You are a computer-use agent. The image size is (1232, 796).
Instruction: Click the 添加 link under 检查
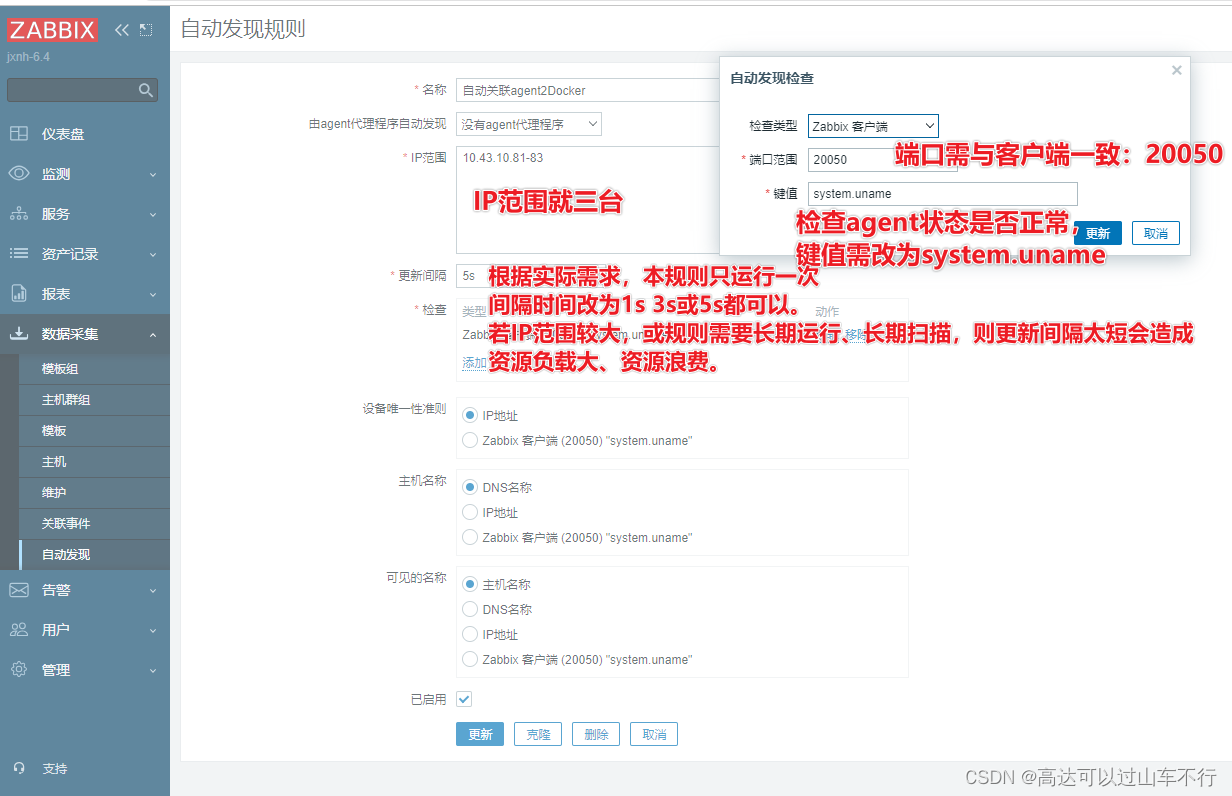pos(474,363)
